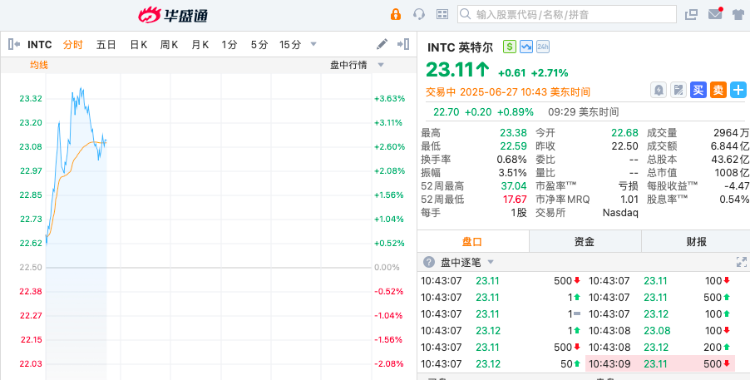Click the blue 买 buy button

click(698, 89)
